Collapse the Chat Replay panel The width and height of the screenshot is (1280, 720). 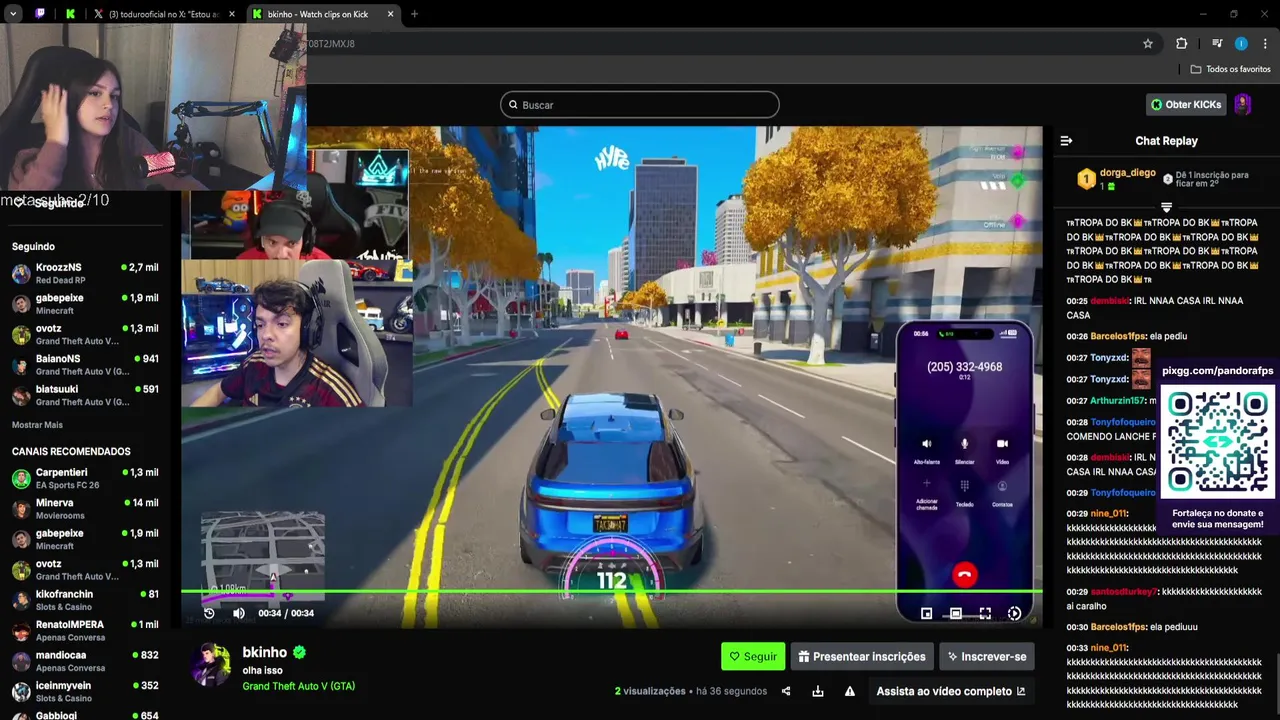tap(1066, 141)
